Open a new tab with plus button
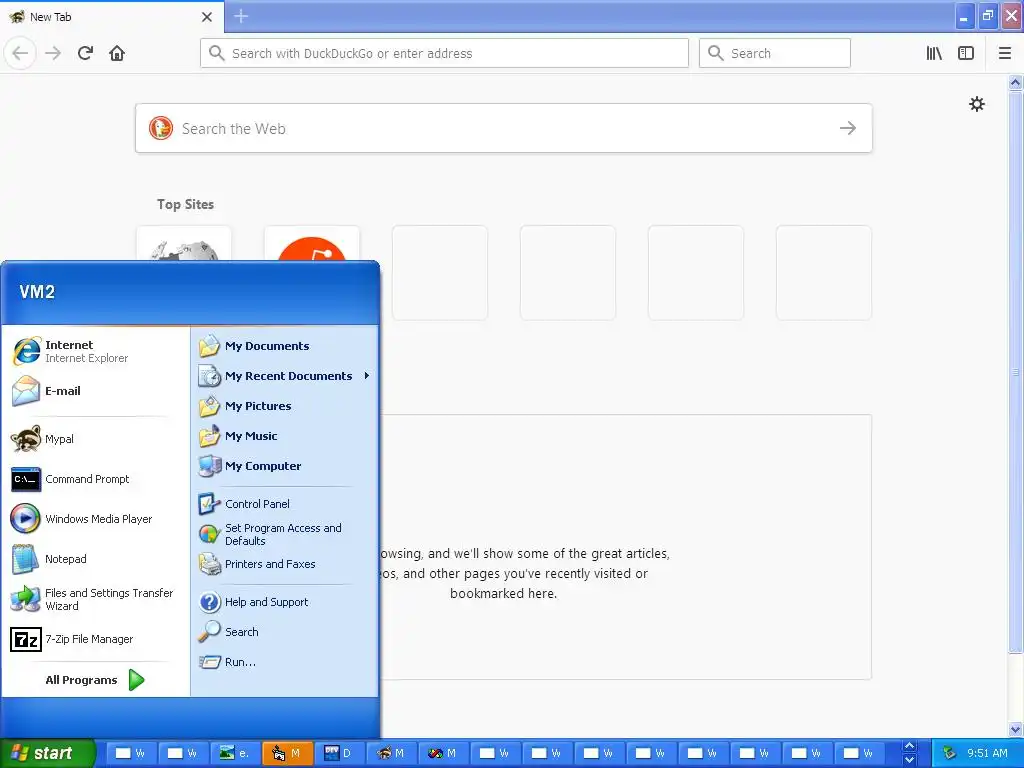Screen dimensions: 1024x768 point(241,16)
